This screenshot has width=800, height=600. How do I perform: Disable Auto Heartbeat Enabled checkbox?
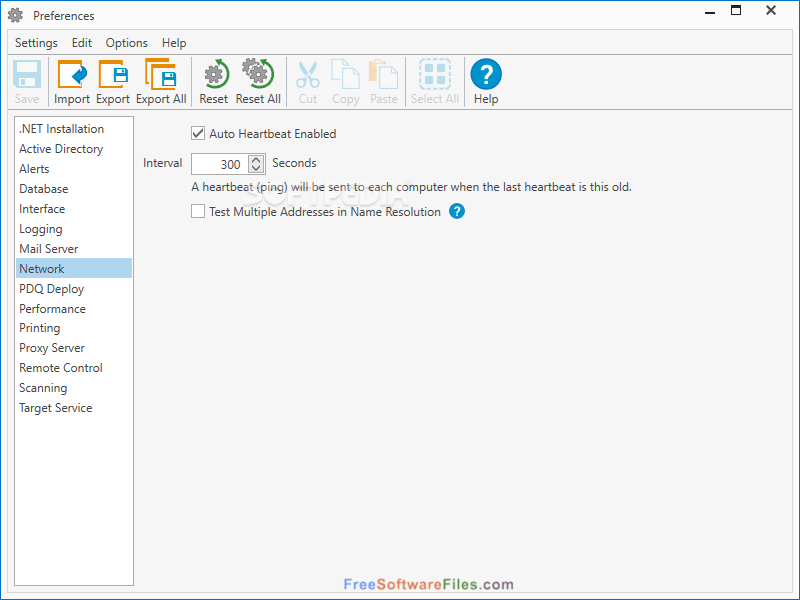pos(198,134)
